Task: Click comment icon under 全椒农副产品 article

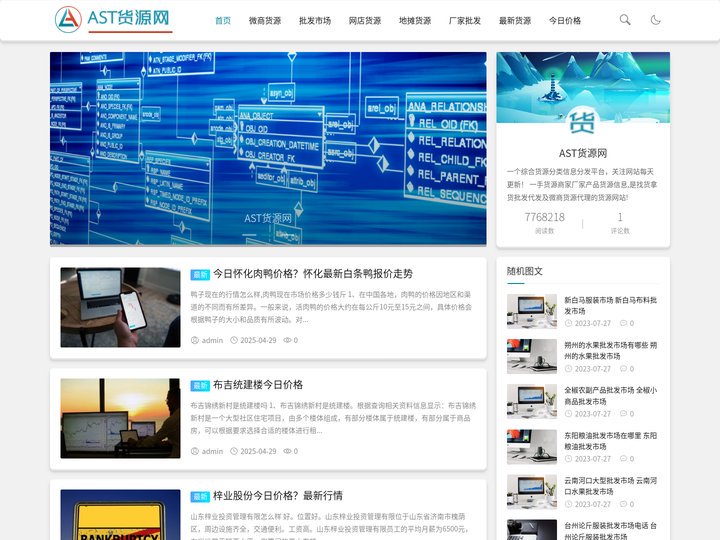Action: 624,414
